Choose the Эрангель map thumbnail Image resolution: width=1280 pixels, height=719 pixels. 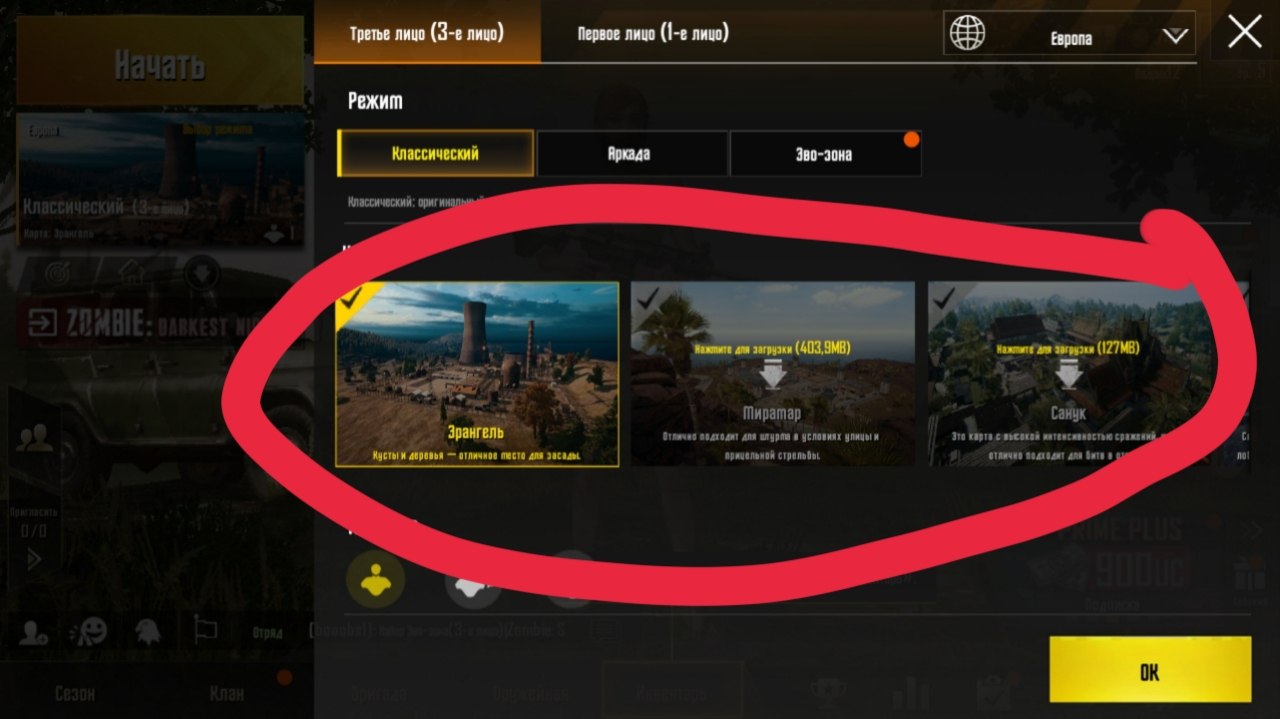pos(477,374)
